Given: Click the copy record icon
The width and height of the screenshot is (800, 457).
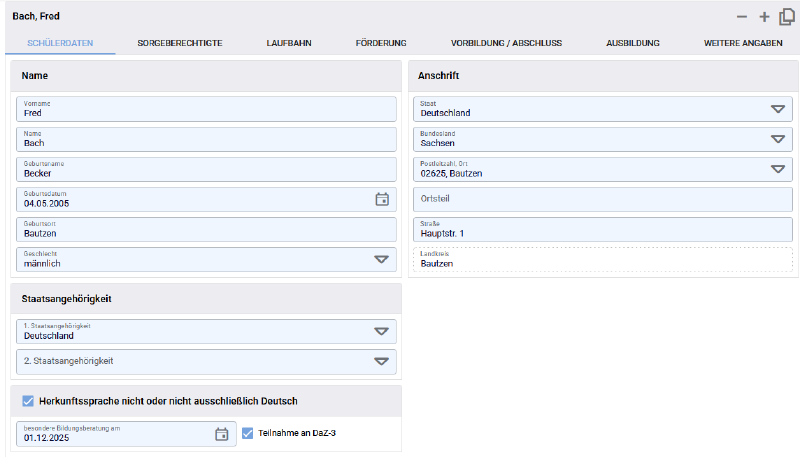Looking at the screenshot, I should pyautogui.click(x=787, y=16).
